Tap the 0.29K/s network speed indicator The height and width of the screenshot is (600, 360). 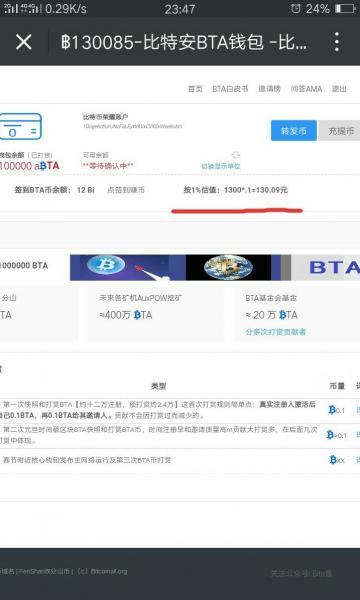66,8
